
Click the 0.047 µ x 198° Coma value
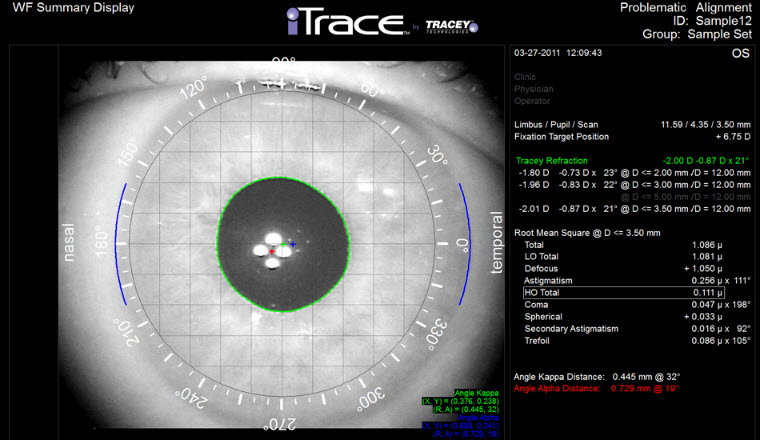pos(721,305)
